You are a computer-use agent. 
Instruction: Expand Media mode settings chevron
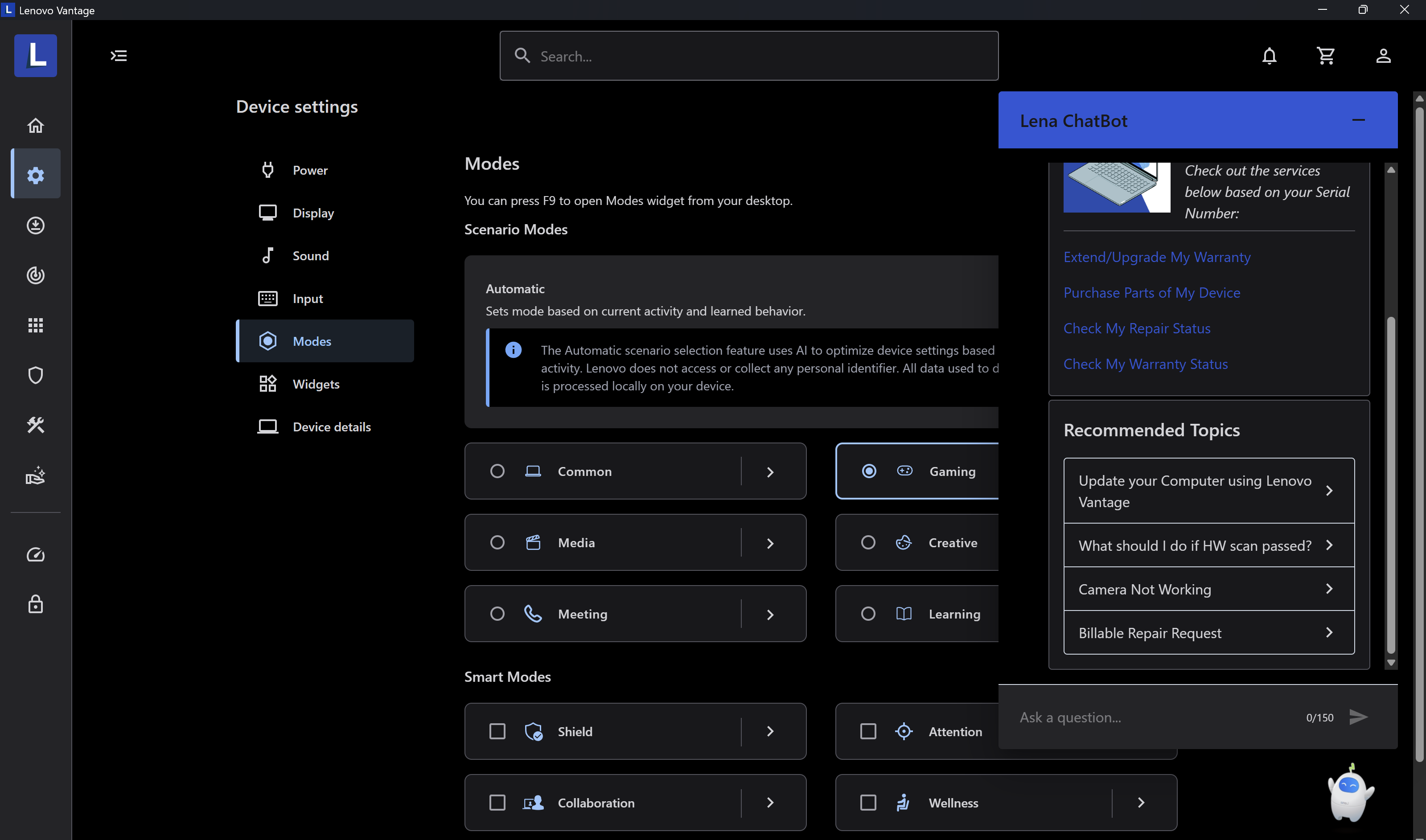(770, 543)
